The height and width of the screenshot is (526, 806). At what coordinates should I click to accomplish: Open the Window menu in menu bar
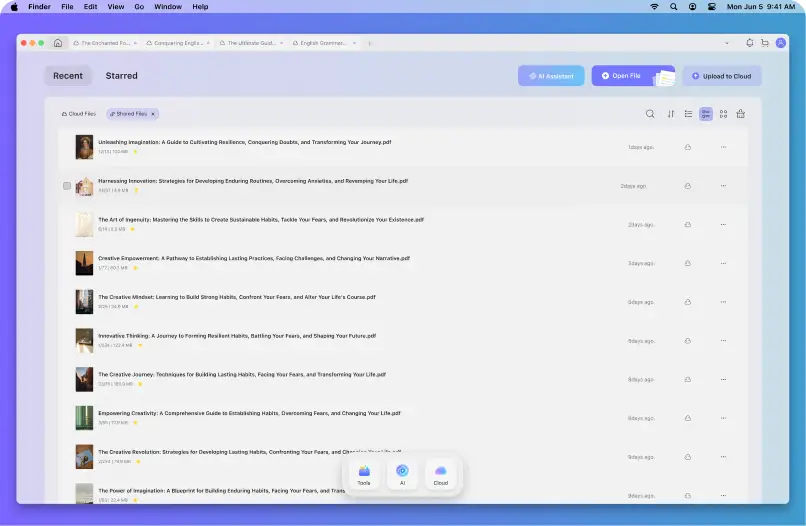168,6
